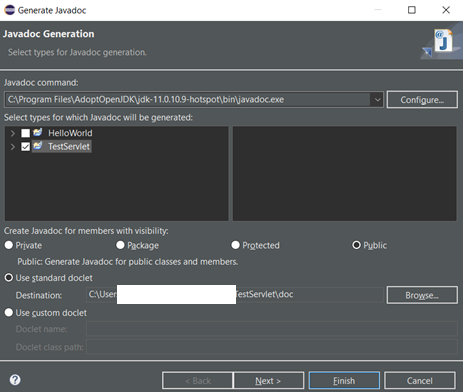Viewport: 463px width, 392px height.
Task: Enable Use custom doclet option
Action: (x=9, y=312)
